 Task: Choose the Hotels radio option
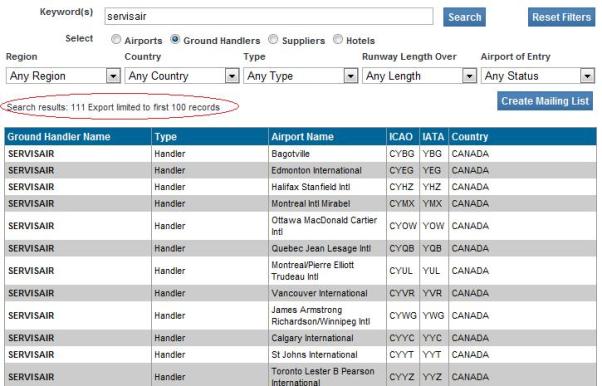[x=337, y=40]
